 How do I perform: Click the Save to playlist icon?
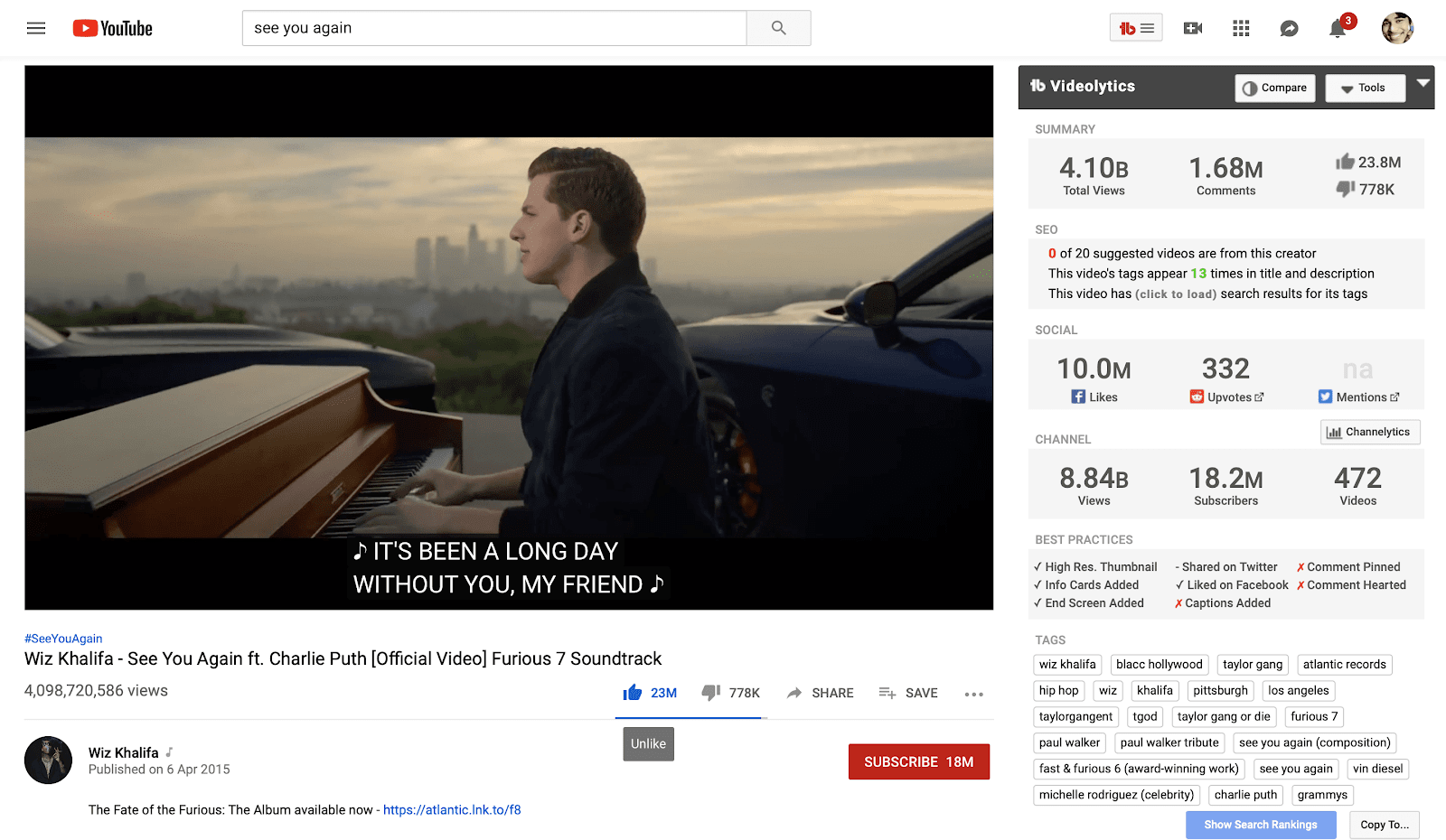point(887,693)
